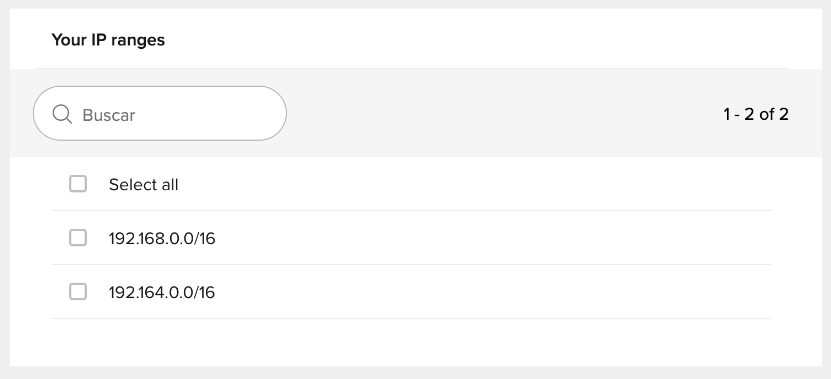Toggle selection of all IP ranges
Viewport: 831px width, 379px height.
click(x=78, y=184)
